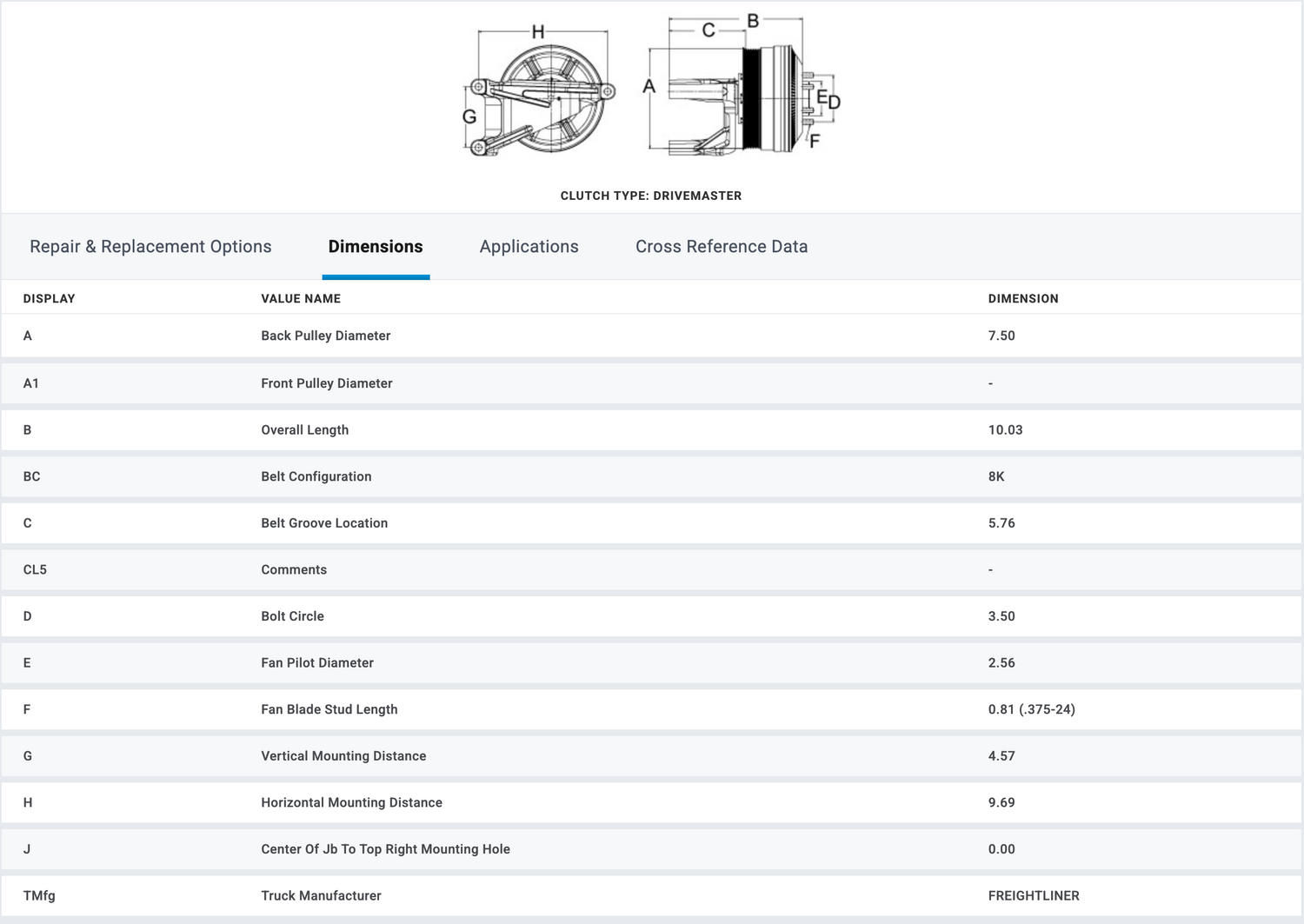This screenshot has width=1304, height=924.
Task: Select the Dimensions tab
Action: (x=376, y=247)
